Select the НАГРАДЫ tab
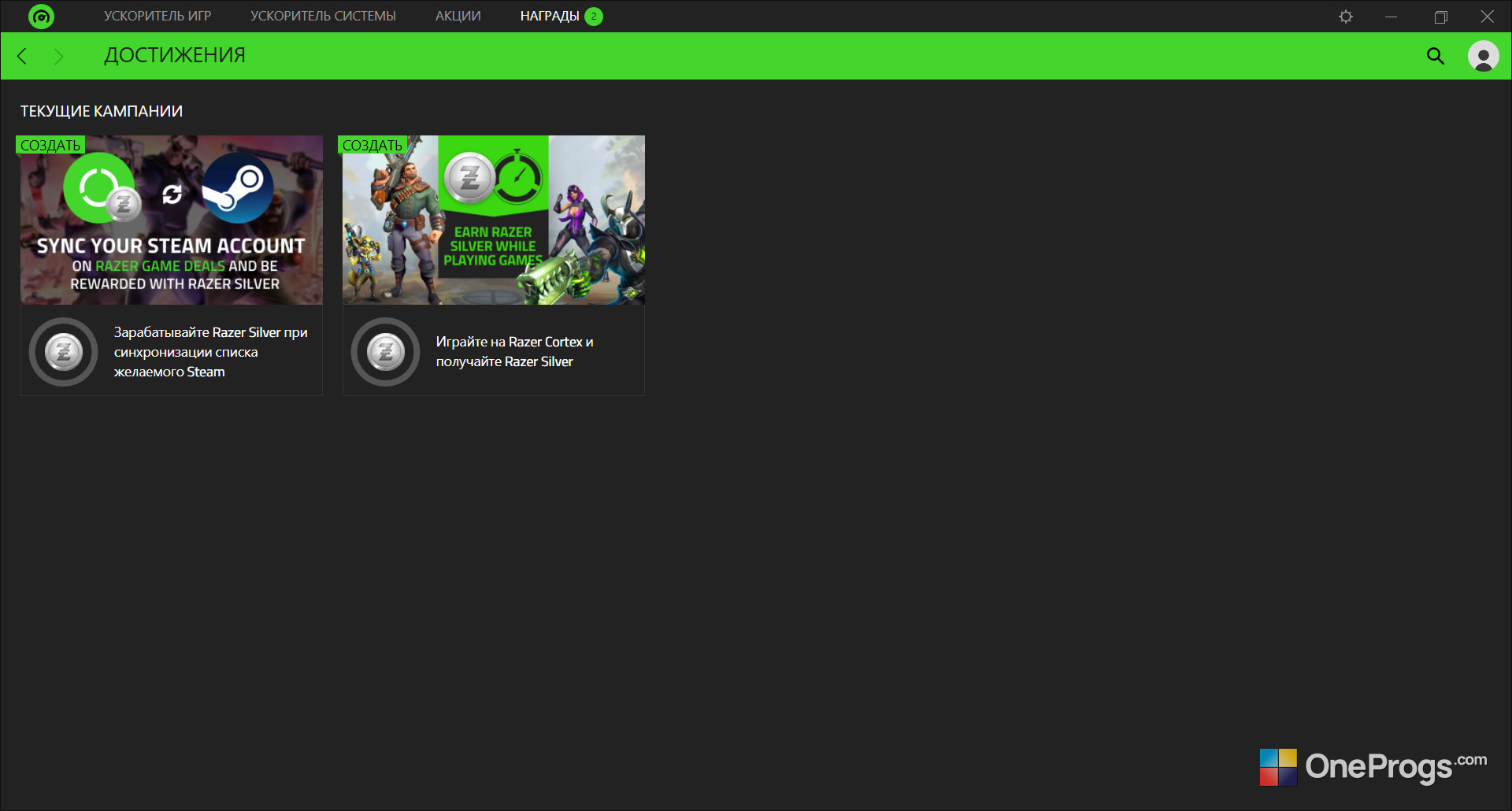1512x811 pixels. pos(550,17)
